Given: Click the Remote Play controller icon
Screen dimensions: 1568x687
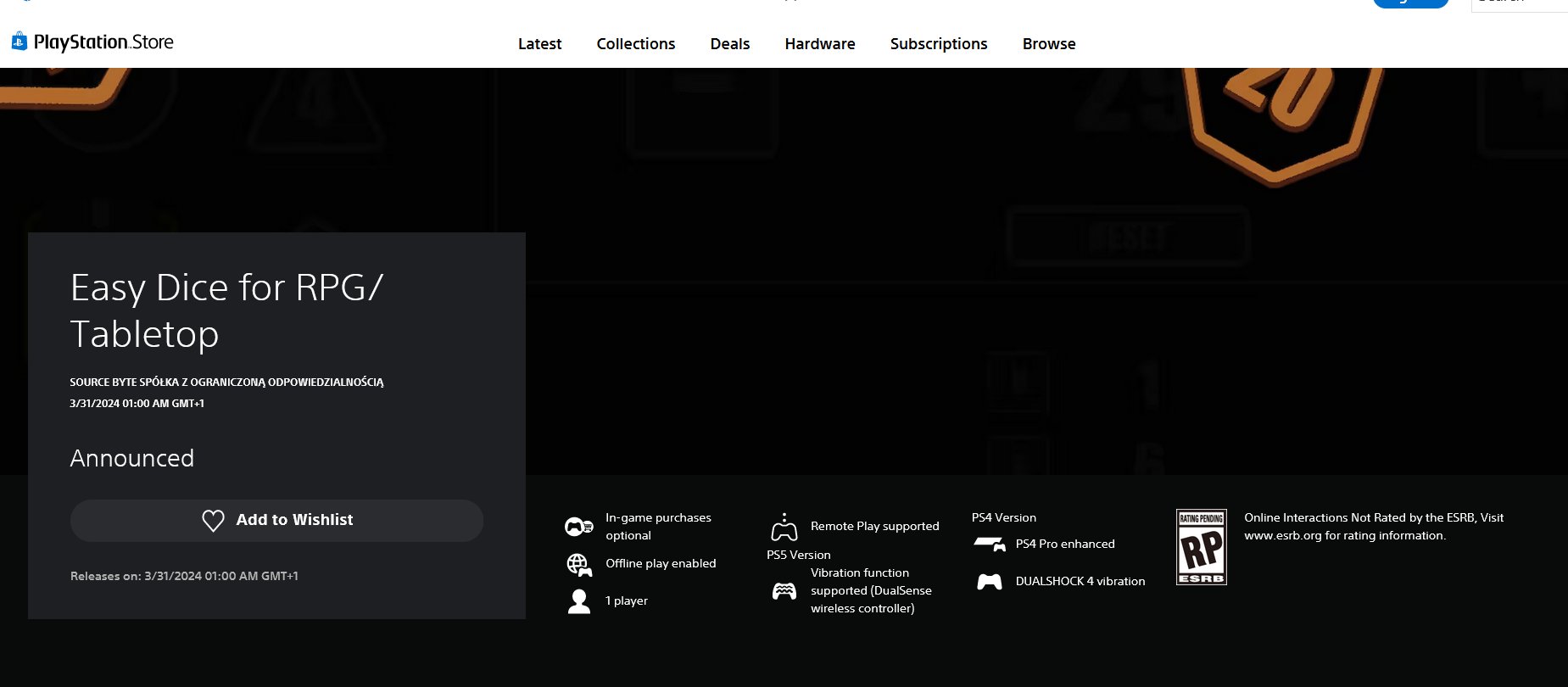Looking at the screenshot, I should (784, 527).
